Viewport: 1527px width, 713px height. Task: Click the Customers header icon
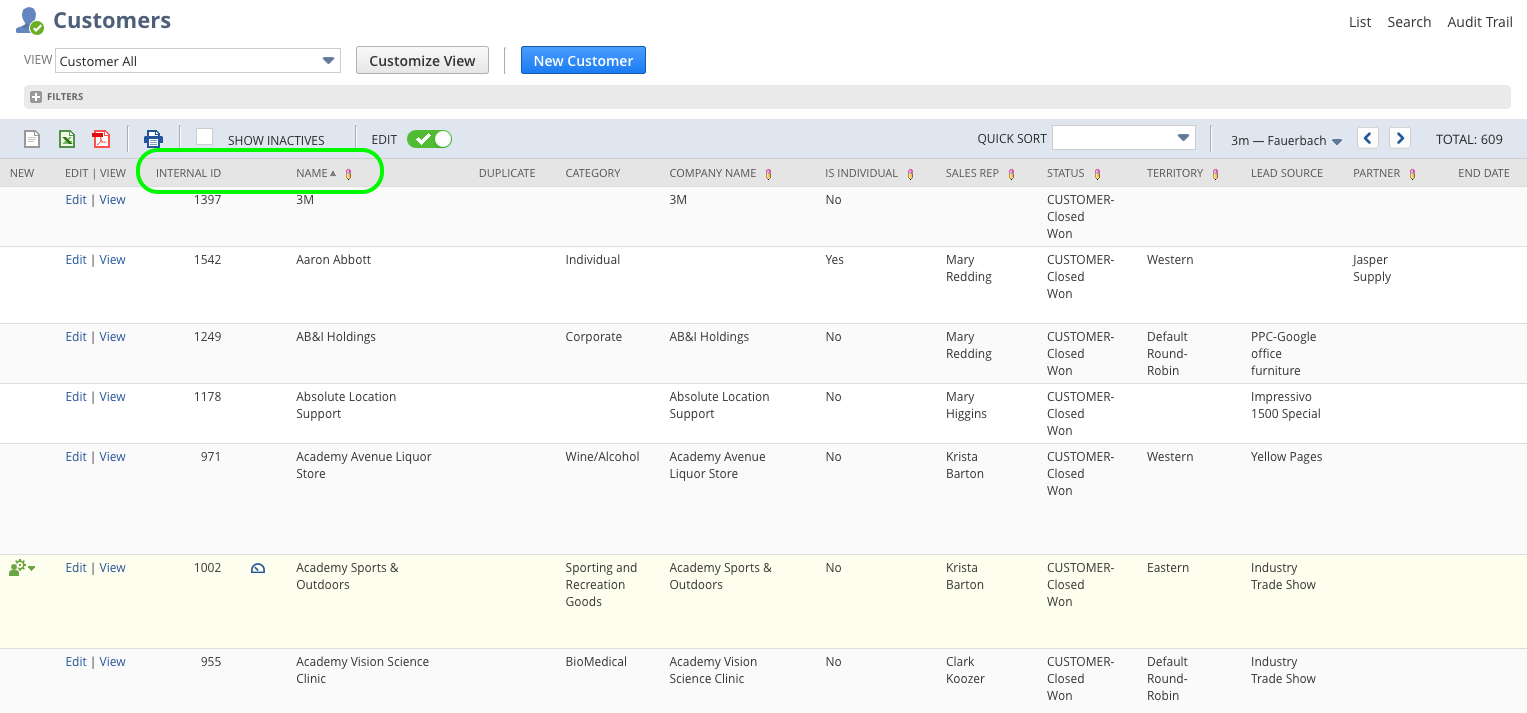pos(28,20)
